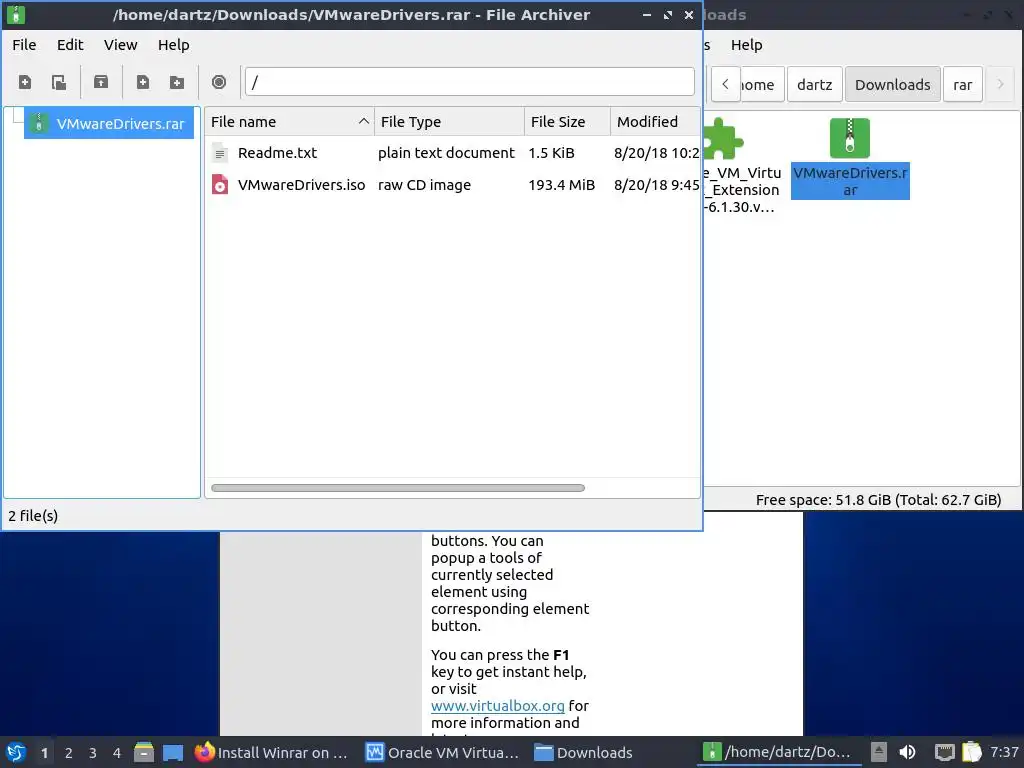1024x768 pixels.
Task: Switch to virtual desktop 2
Action: click(x=69, y=753)
